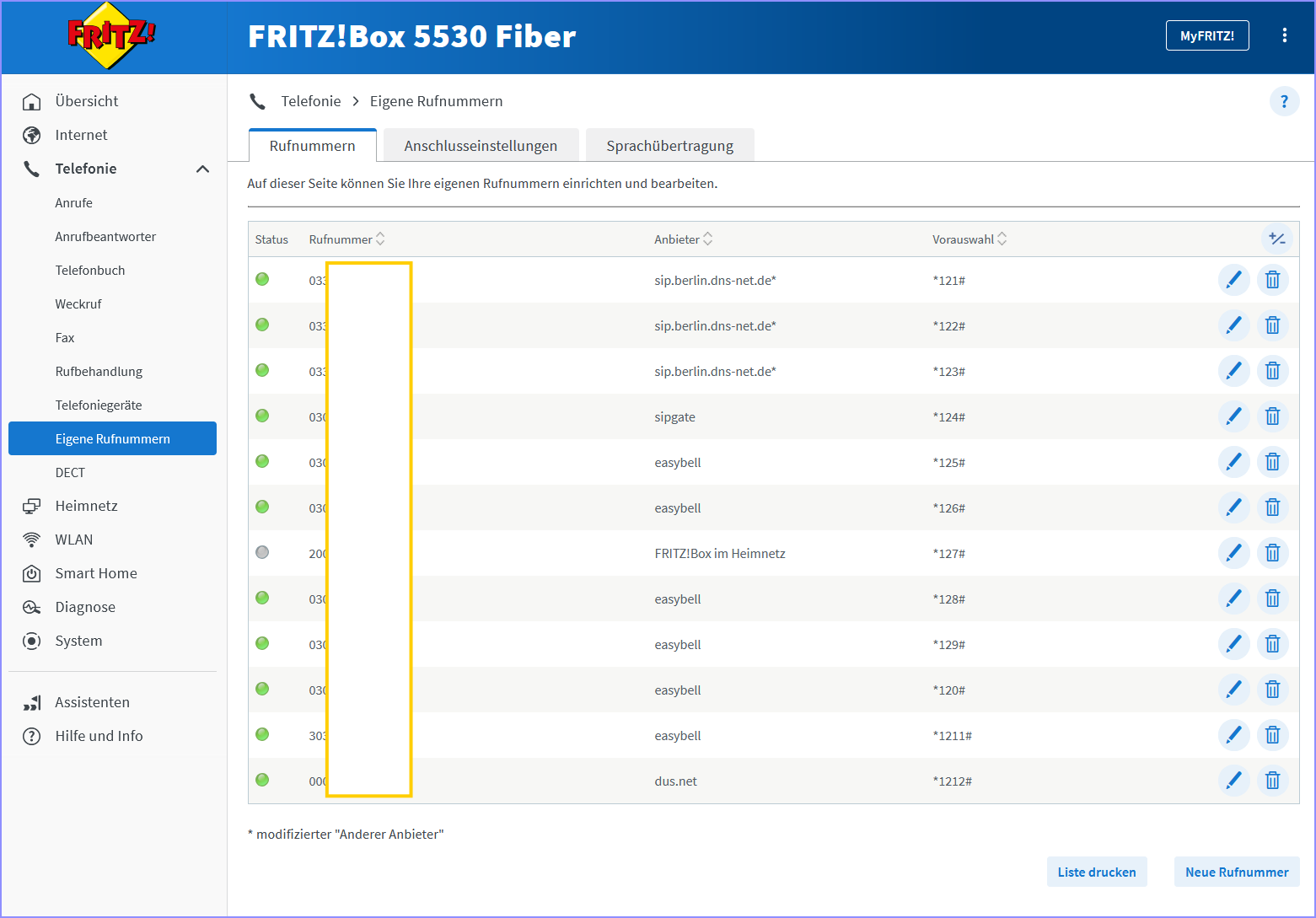
Task: Click the Liste drucken button
Action: tap(1097, 872)
